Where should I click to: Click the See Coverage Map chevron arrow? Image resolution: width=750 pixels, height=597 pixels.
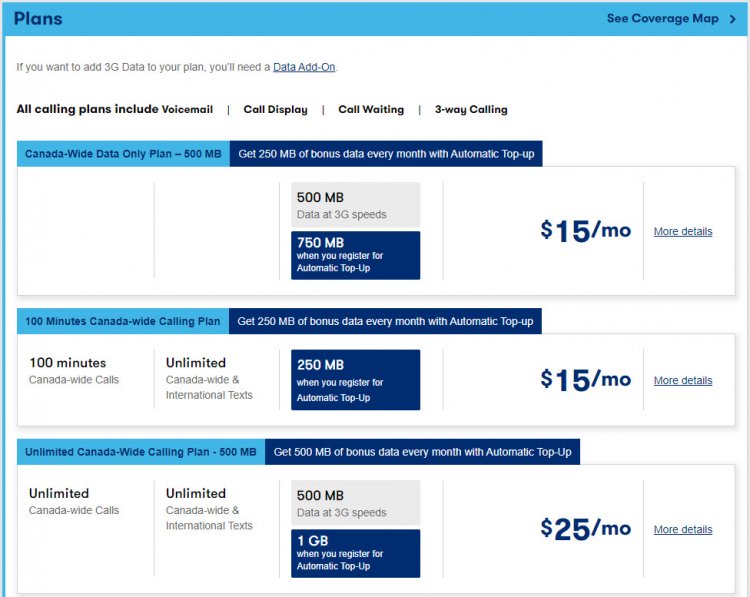[x=732, y=19]
